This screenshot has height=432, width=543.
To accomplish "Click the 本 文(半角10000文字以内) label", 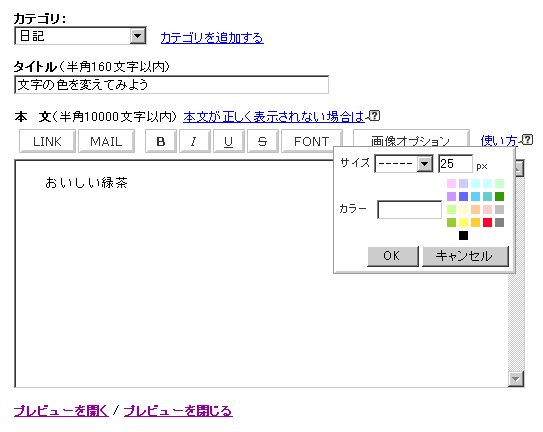I will coord(96,117).
